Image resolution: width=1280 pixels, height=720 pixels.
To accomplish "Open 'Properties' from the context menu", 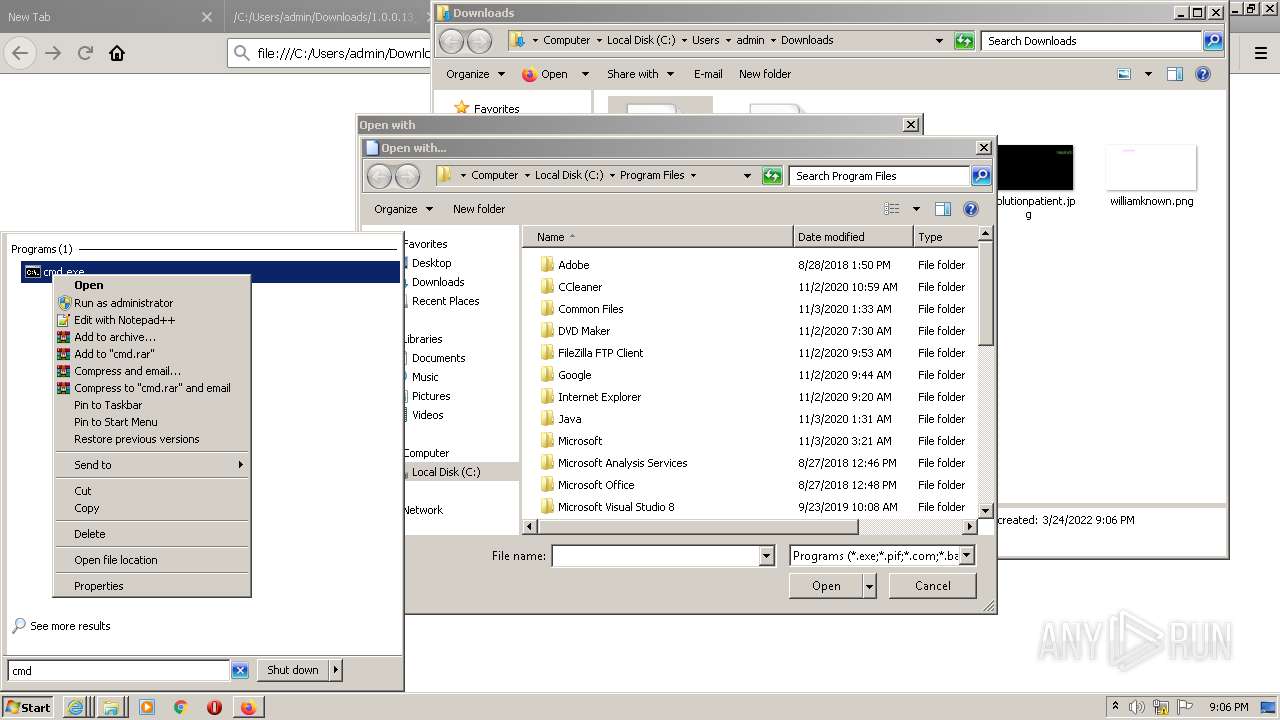I will [x=99, y=586].
